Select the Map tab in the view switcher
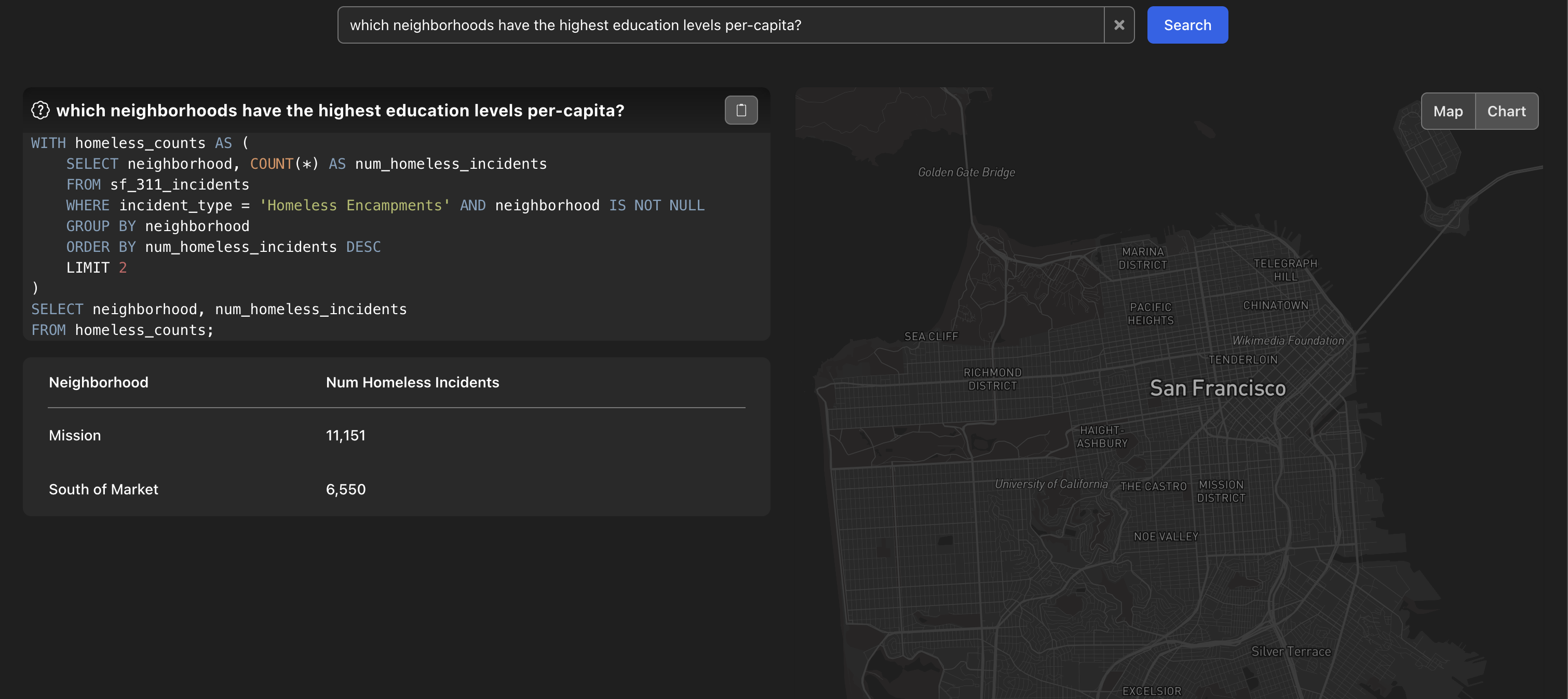Image resolution: width=1568 pixels, height=699 pixels. point(1448,111)
